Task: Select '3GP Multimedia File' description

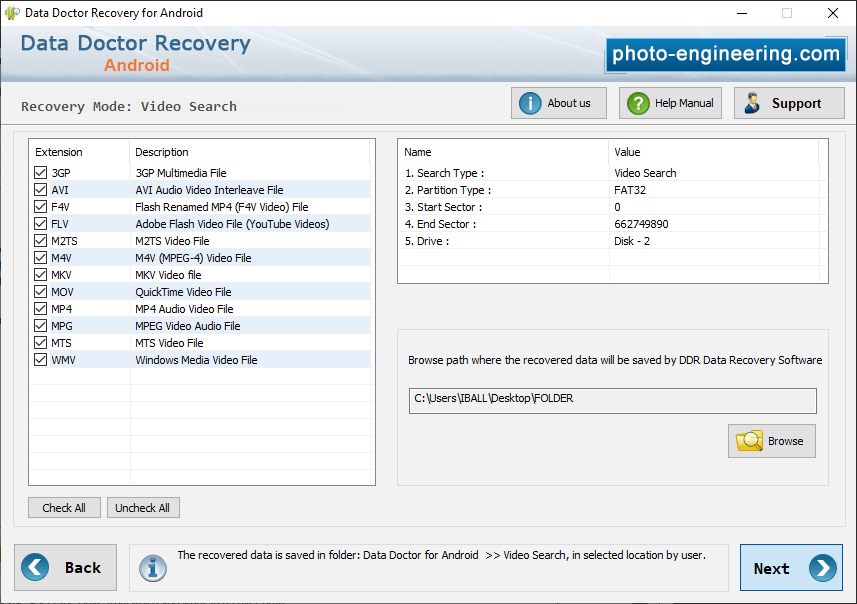Action: 181,173
